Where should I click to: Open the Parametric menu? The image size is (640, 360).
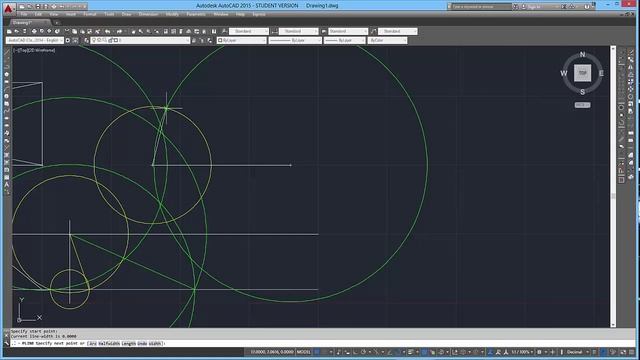click(196, 14)
